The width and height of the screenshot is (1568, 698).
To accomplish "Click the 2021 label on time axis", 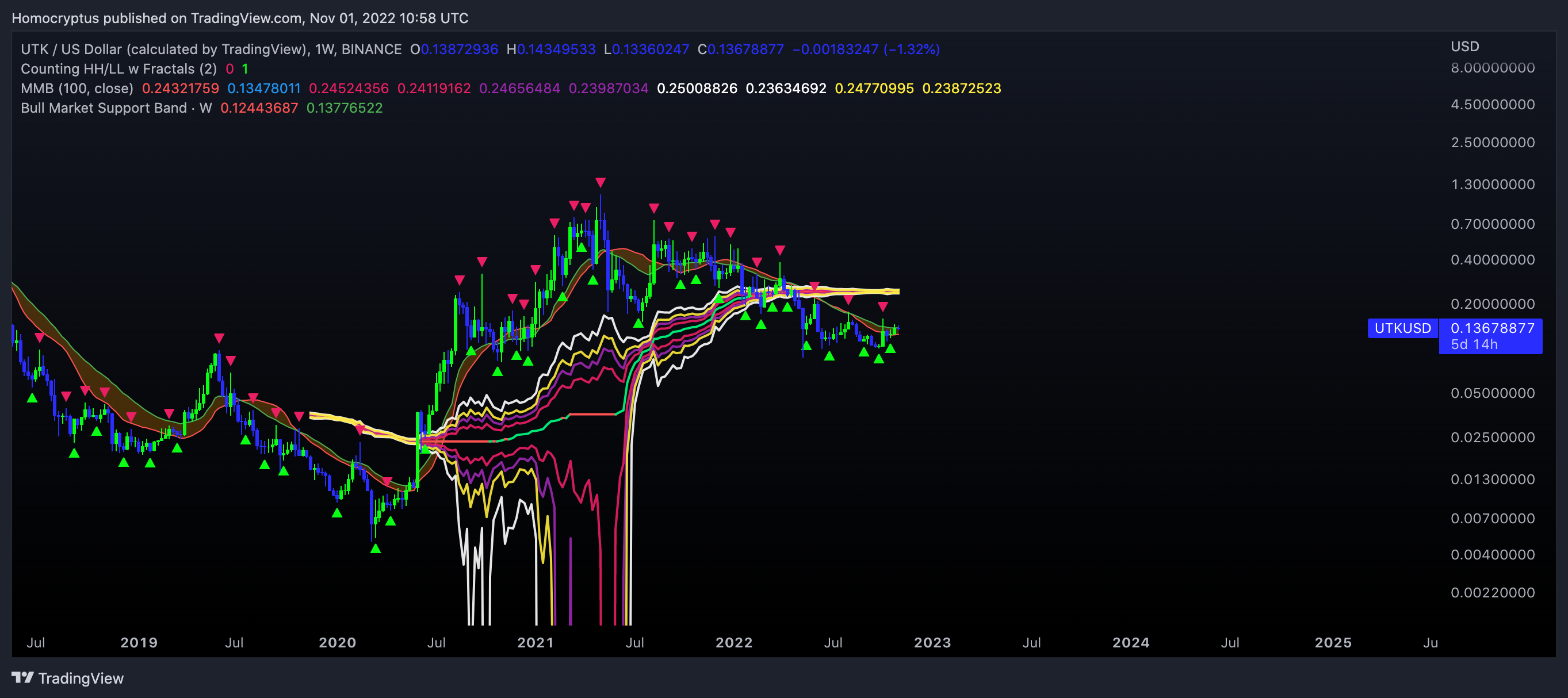I will (536, 643).
